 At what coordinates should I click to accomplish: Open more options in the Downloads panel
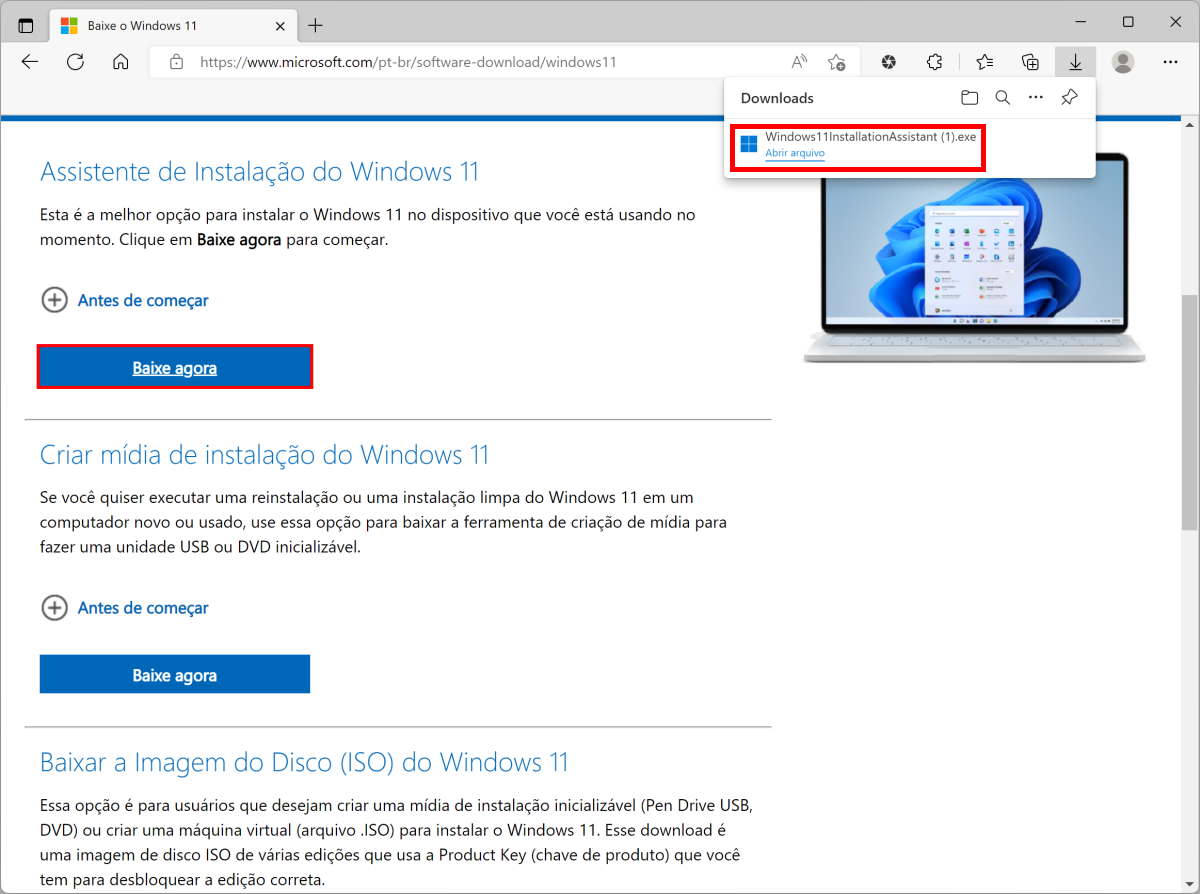(1036, 98)
